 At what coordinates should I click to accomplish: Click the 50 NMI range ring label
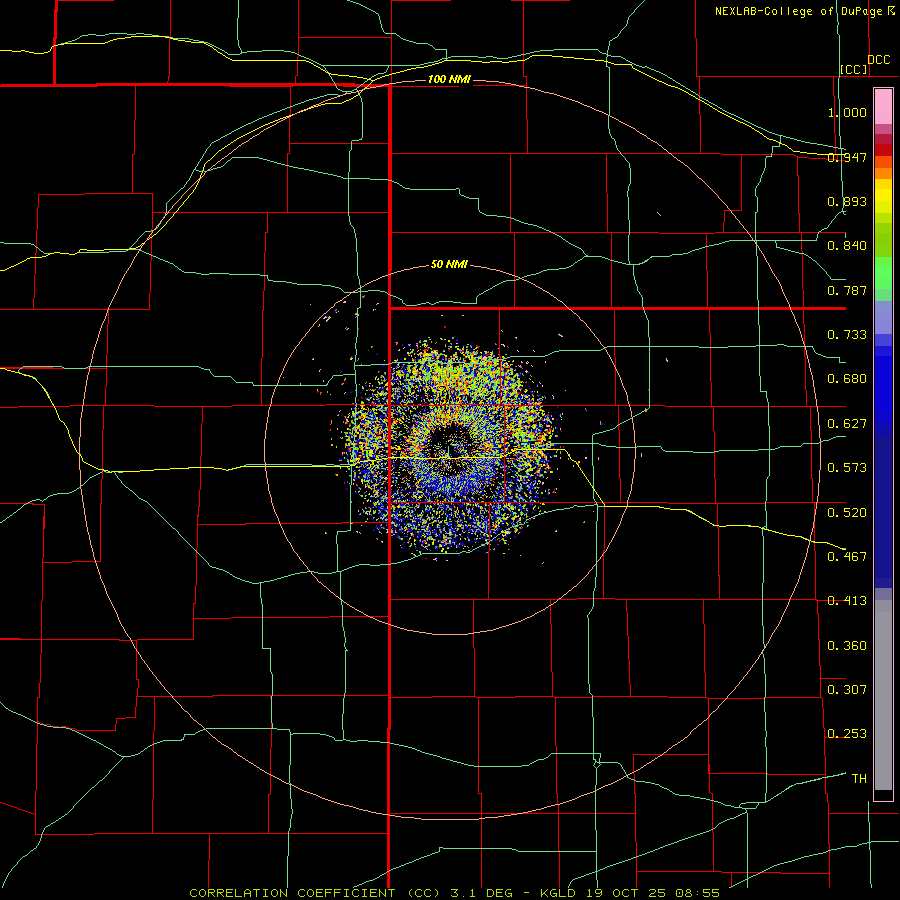[x=449, y=265]
